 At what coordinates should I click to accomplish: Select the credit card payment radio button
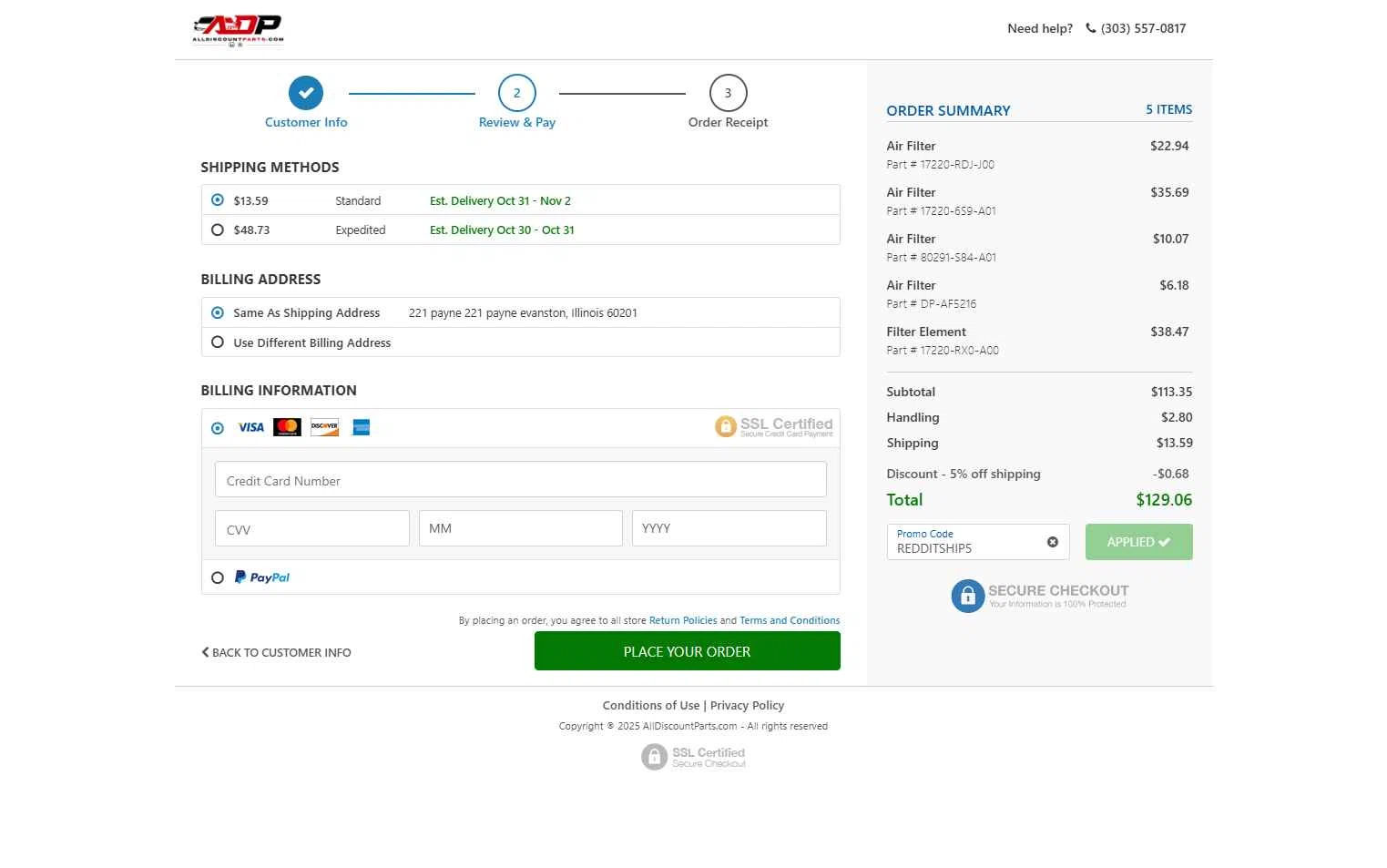click(x=218, y=428)
